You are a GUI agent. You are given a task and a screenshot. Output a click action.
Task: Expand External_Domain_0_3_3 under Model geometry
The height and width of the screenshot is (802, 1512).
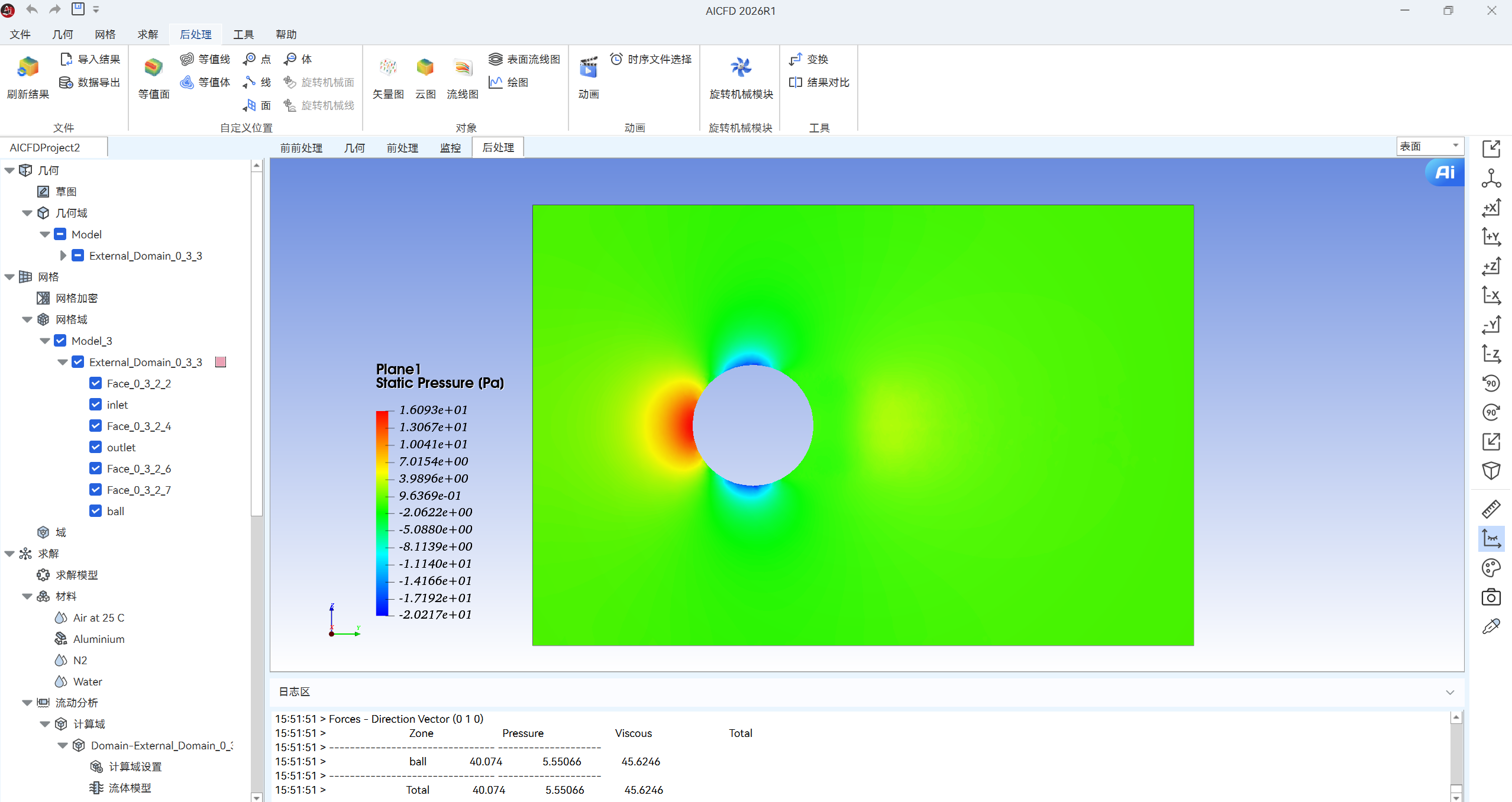tap(63, 256)
